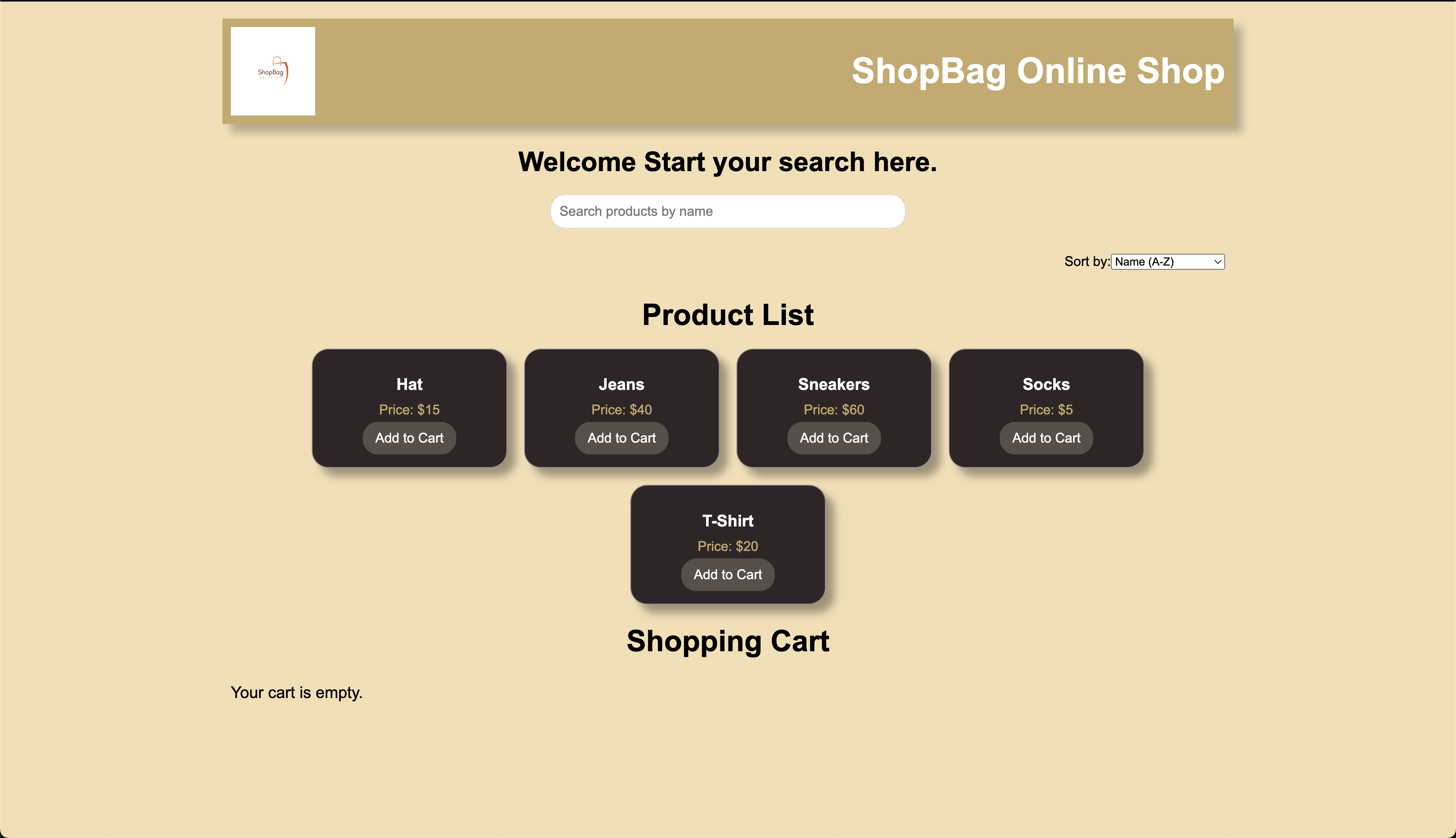Click the Socks price label
Image resolution: width=1456 pixels, height=838 pixels.
[x=1045, y=410]
